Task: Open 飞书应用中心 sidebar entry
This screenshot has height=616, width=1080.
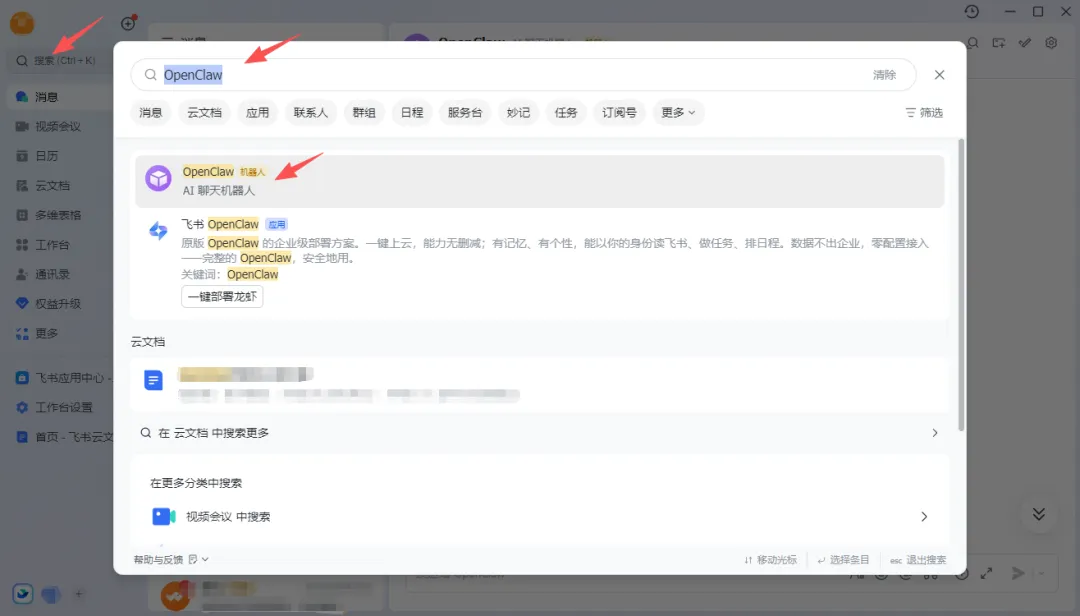Action: 61,378
